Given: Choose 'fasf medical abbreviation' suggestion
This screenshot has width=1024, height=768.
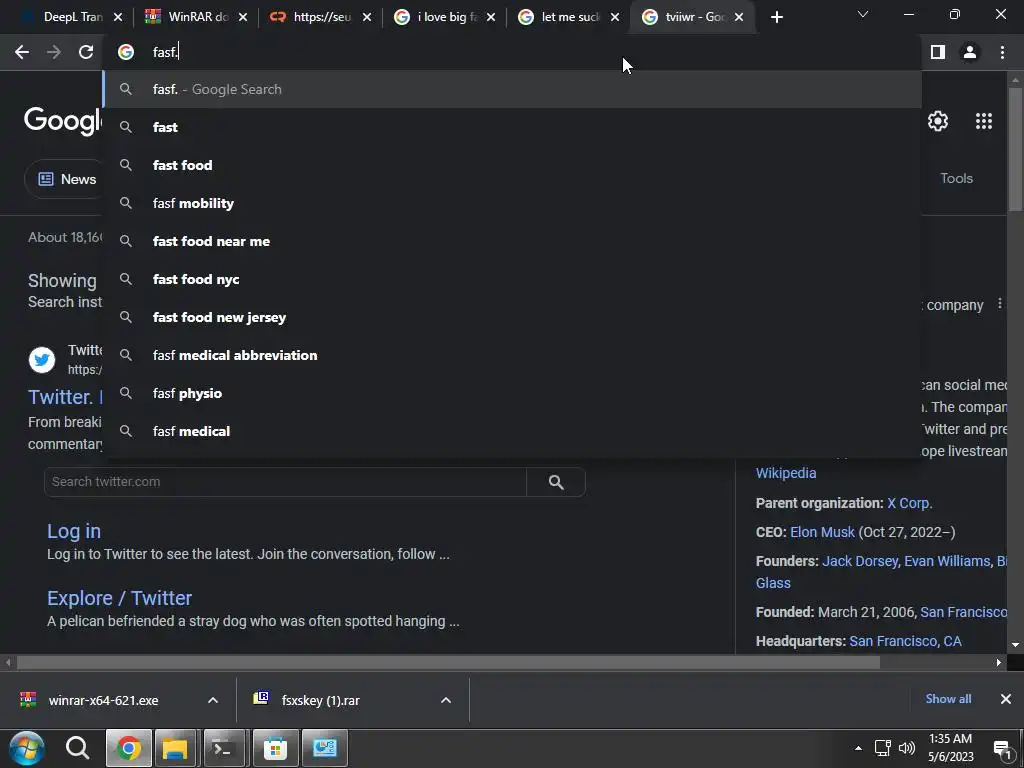Looking at the screenshot, I should click(x=512, y=355).
